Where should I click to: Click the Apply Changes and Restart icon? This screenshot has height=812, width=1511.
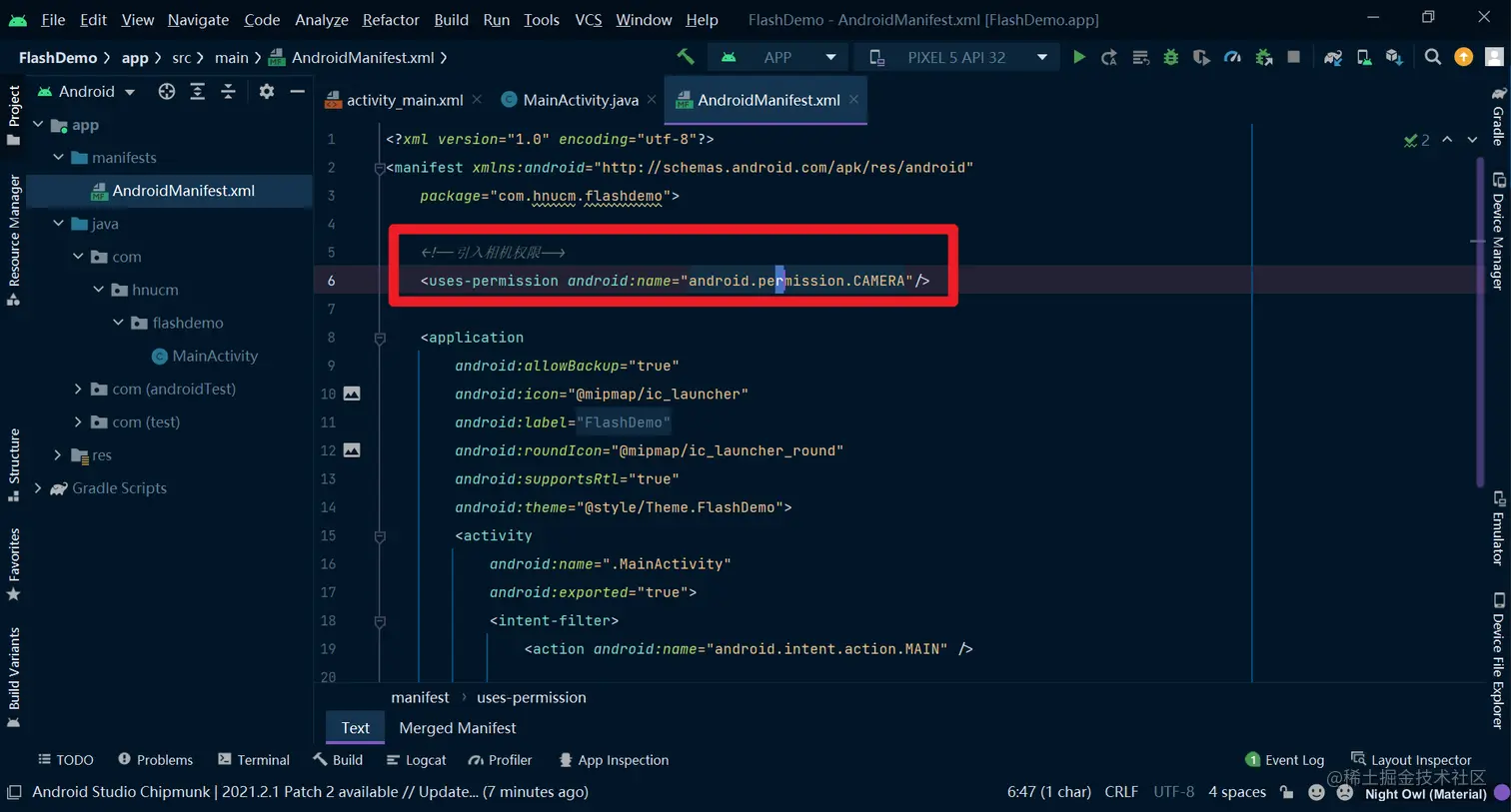pyautogui.click(x=1109, y=57)
